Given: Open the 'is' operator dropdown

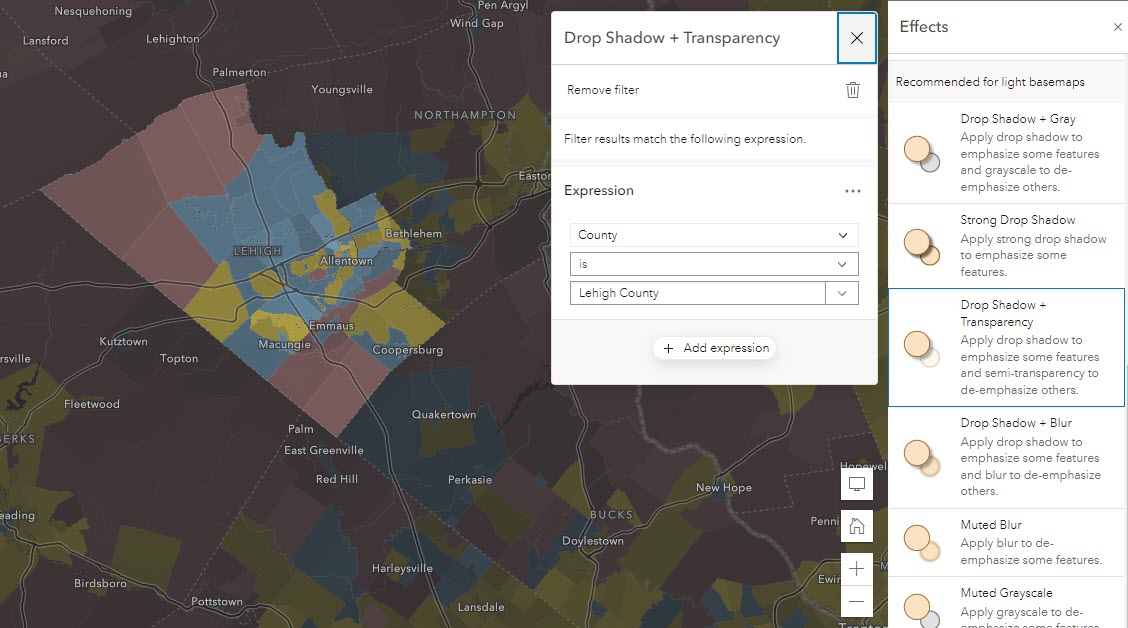Looking at the screenshot, I should click(x=714, y=264).
